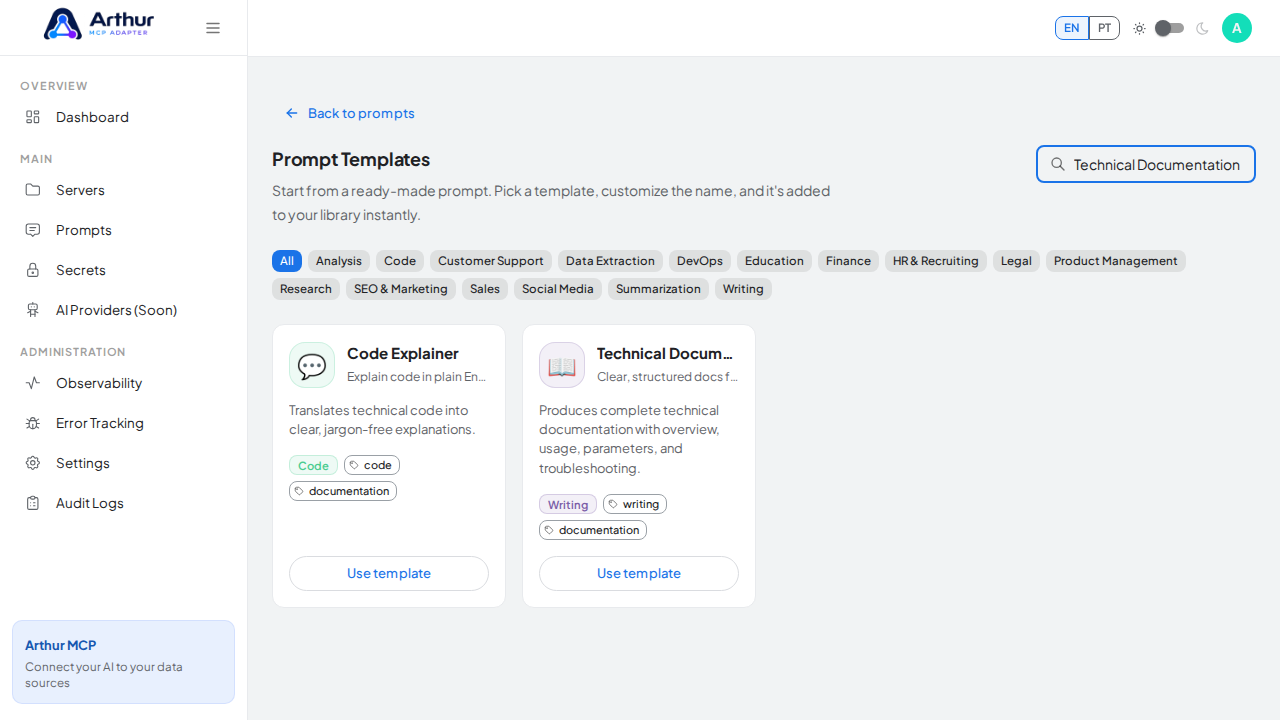Filter by Legal category
Viewport: 1280px width, 720px height.
pos(1016,261)
